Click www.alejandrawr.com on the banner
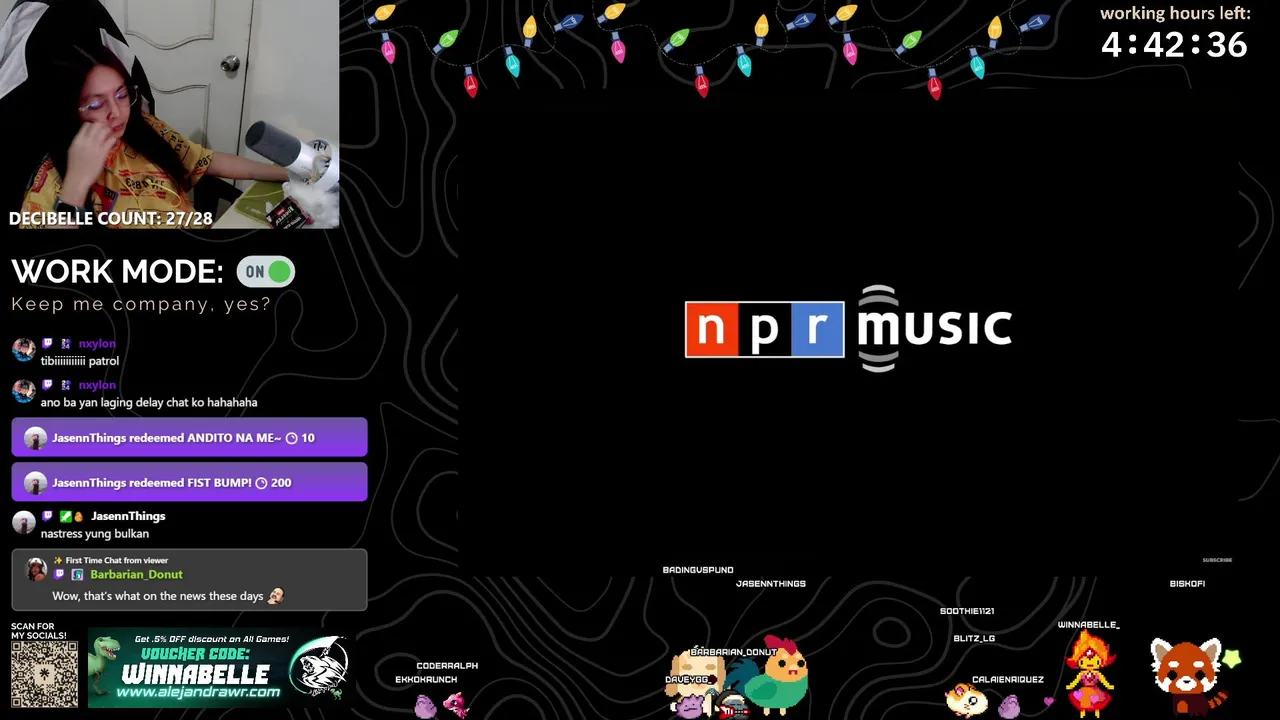The height and width of the screenshot is (720, 1280). 198,692
